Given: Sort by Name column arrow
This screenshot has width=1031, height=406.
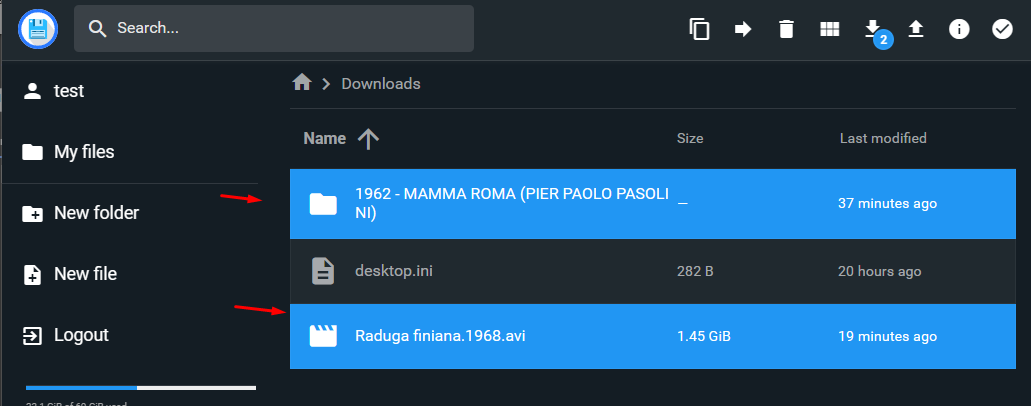Looking at the screenshot, I should pos(368,139).
